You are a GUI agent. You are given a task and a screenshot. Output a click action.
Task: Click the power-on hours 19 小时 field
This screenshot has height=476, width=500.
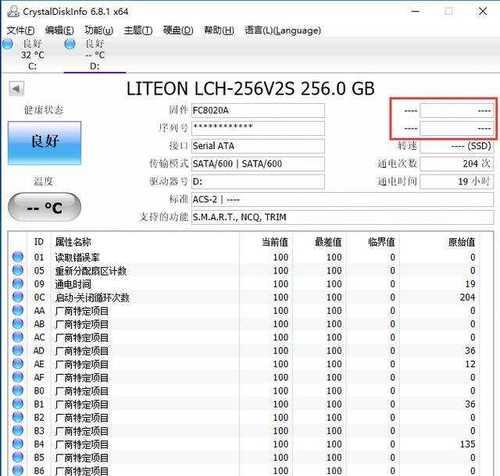click(457, 182)
